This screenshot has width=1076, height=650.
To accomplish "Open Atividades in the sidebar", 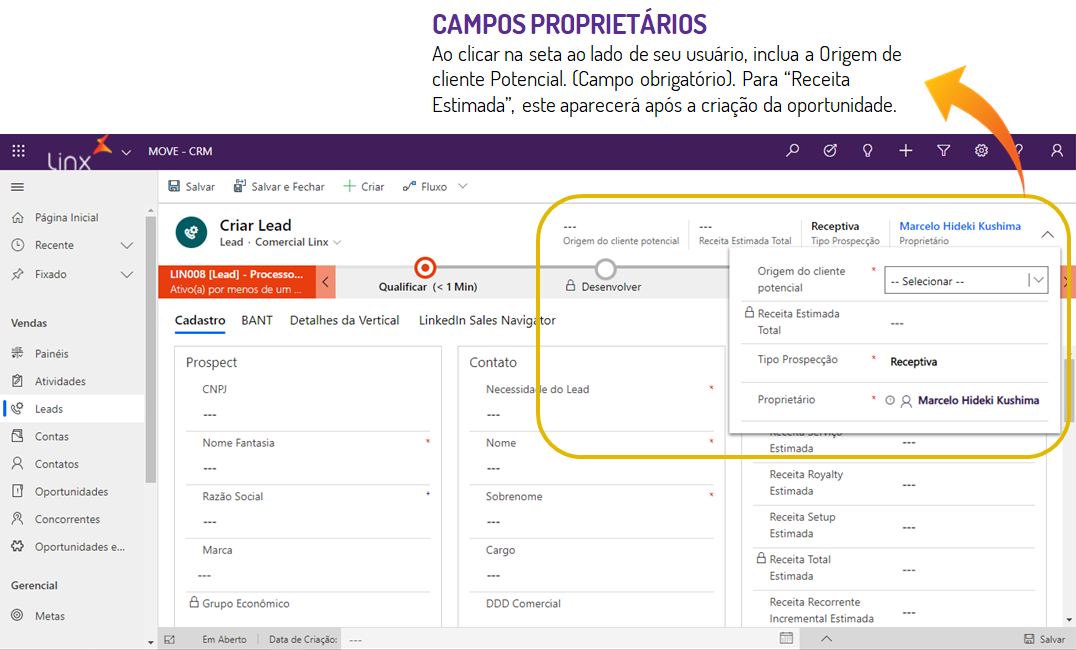I will point(72,381).
